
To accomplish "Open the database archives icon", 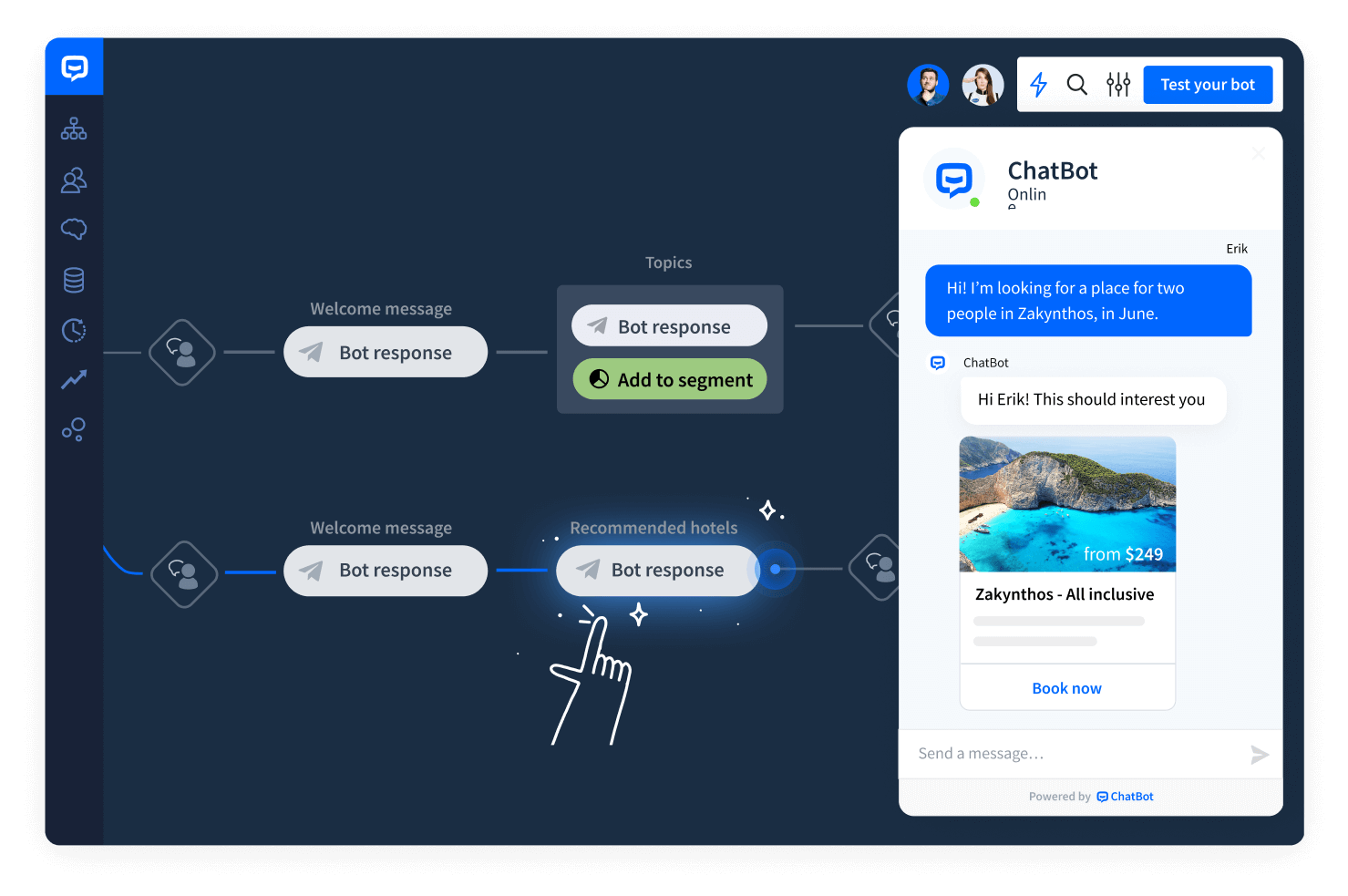I will point(74,280).
